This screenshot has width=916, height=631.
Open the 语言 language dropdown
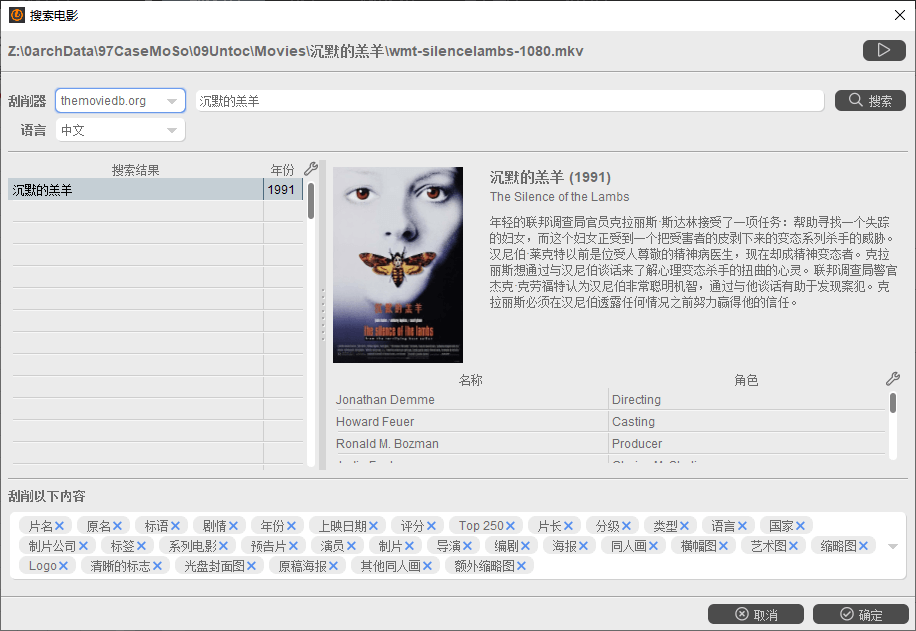[x=120, y=130]
